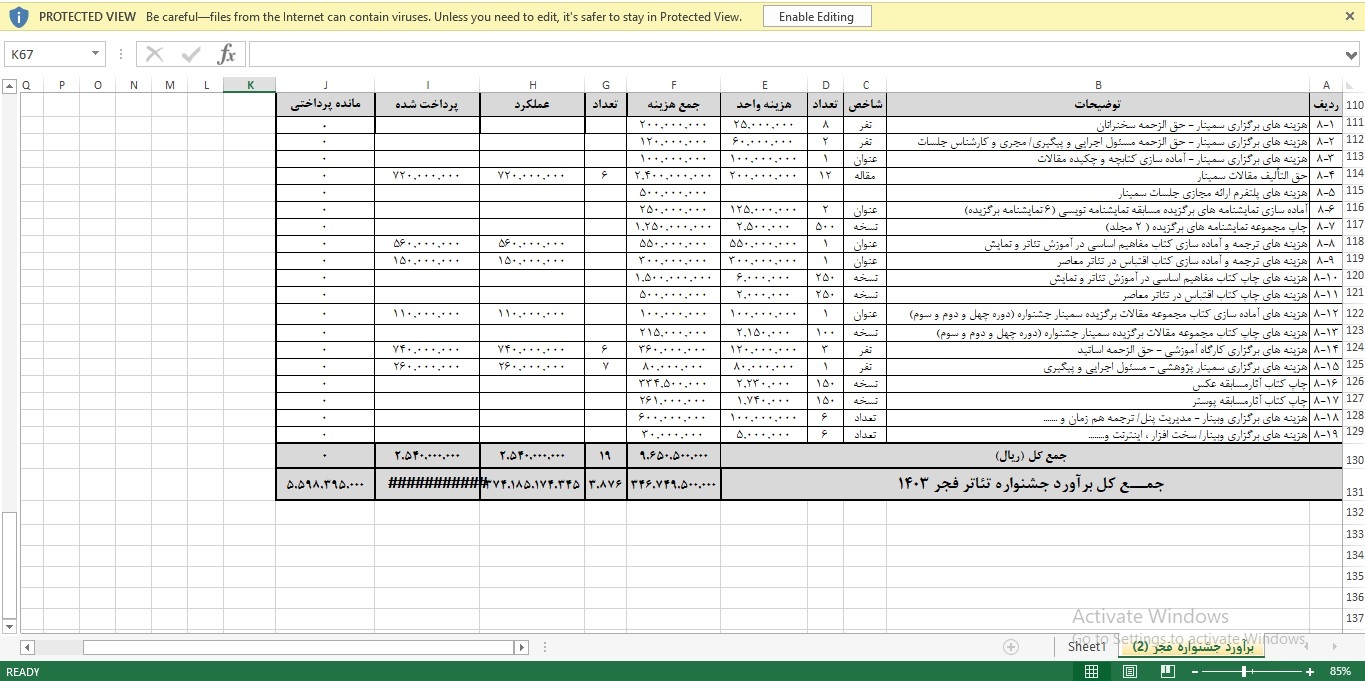Viewport: 1365px width, 681px height.
Task: Click the Insert Function fx icon
Action: 227,54
